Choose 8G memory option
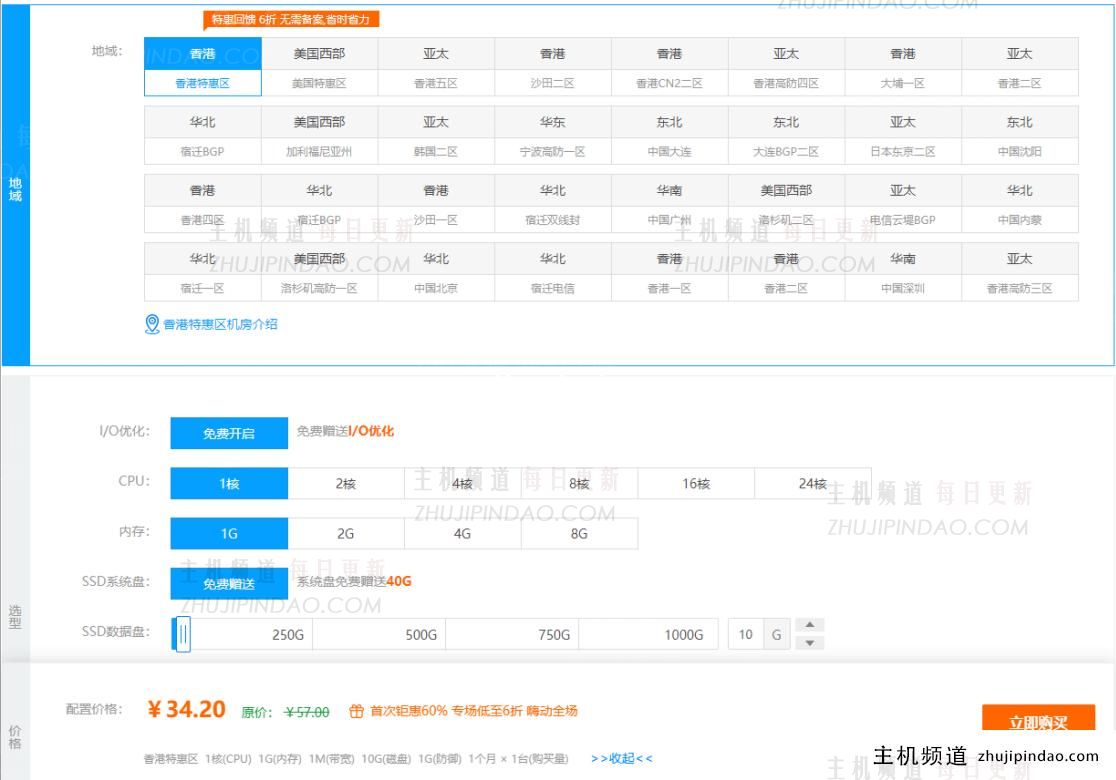The image size is (1116, 780). pos(579,533)
